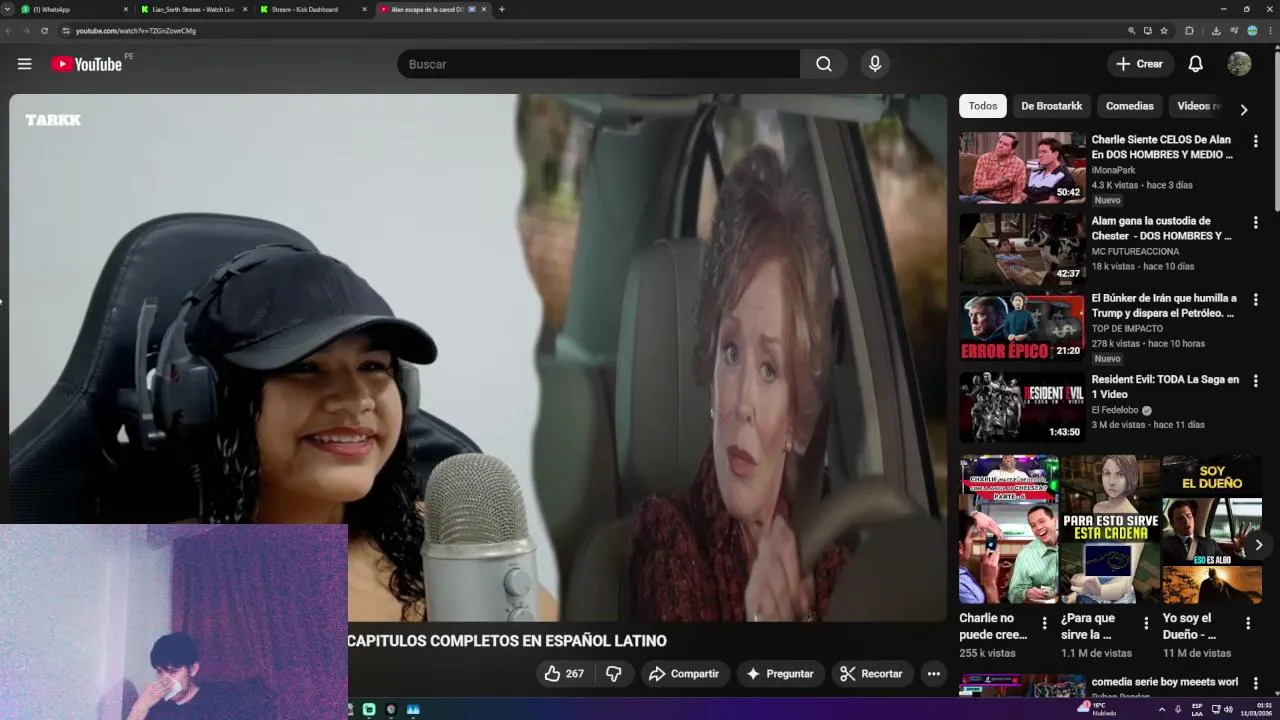Bookmark this page with star icon
1280x720 pixels.
pos(1164,31)
